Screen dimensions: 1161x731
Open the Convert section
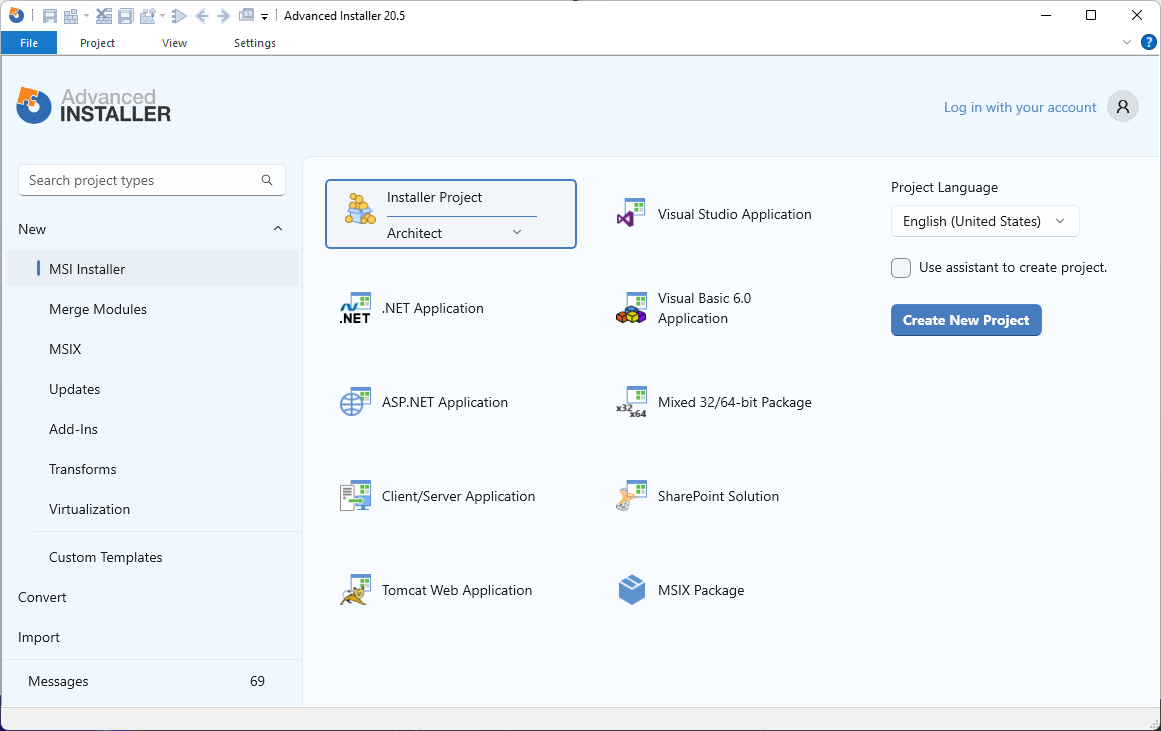[42, 597]
